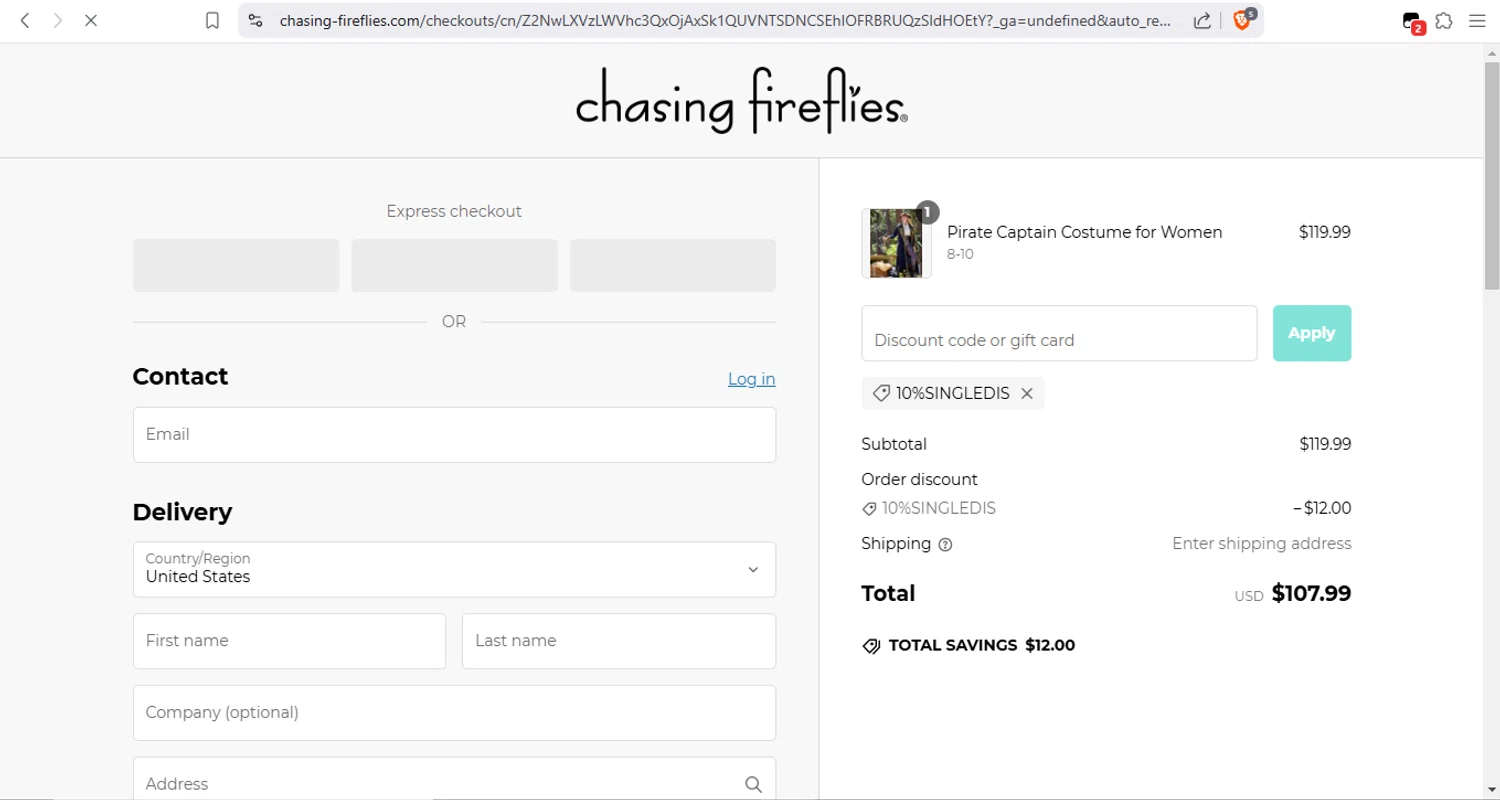The image size is (1500, 800).
Task: Remove the 10%SINGLEDIS discount code
Action: coord(1027,394)
